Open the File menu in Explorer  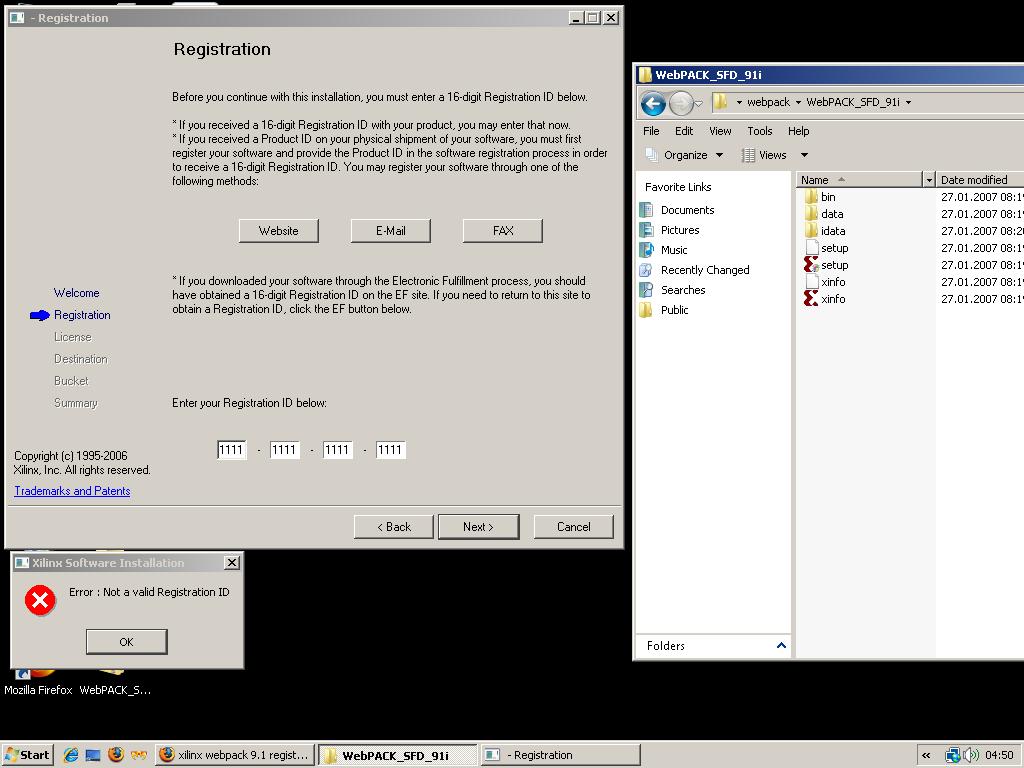[x=651, y=131]
